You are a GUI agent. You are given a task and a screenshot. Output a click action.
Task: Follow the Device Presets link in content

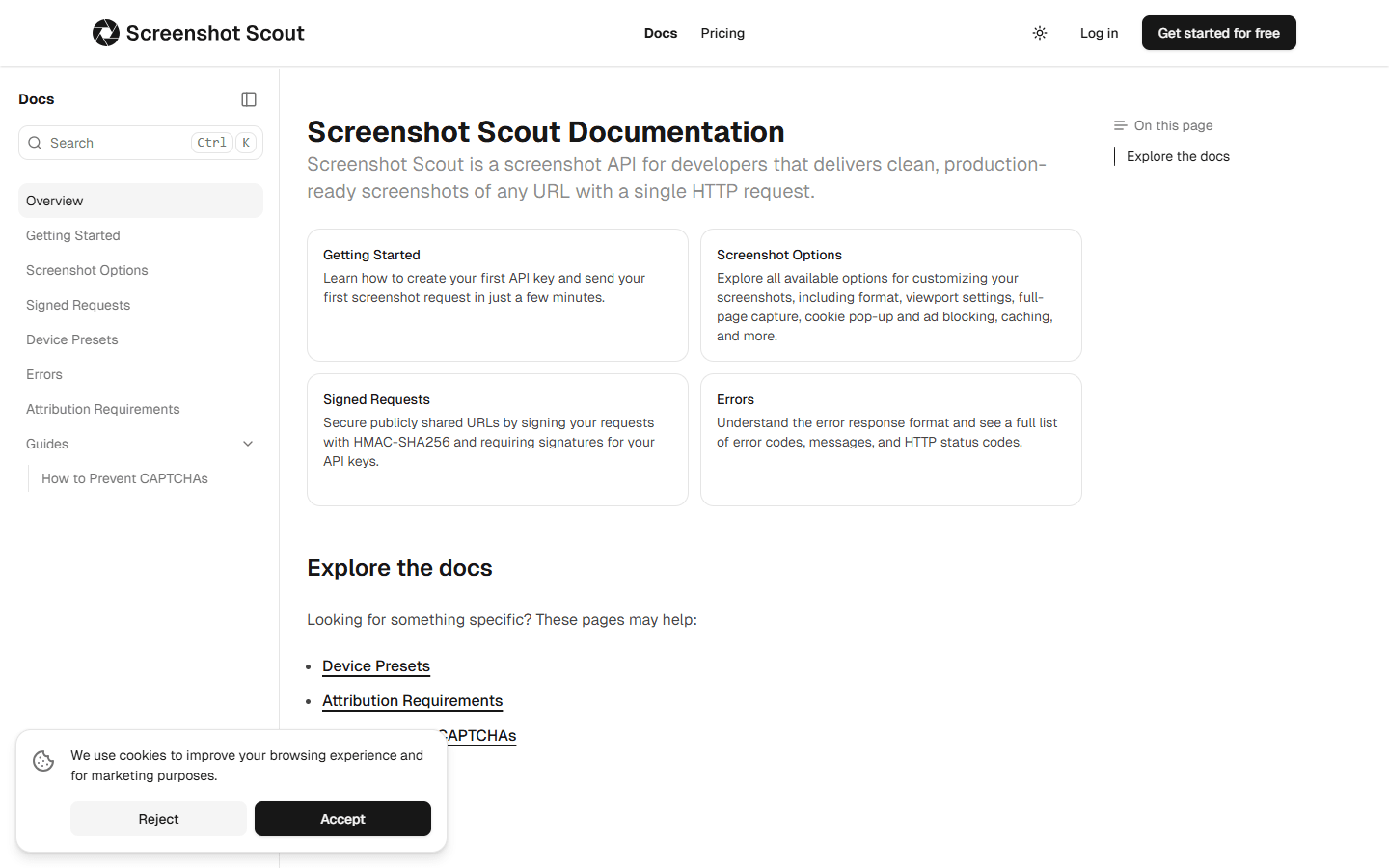click(376, 666)
